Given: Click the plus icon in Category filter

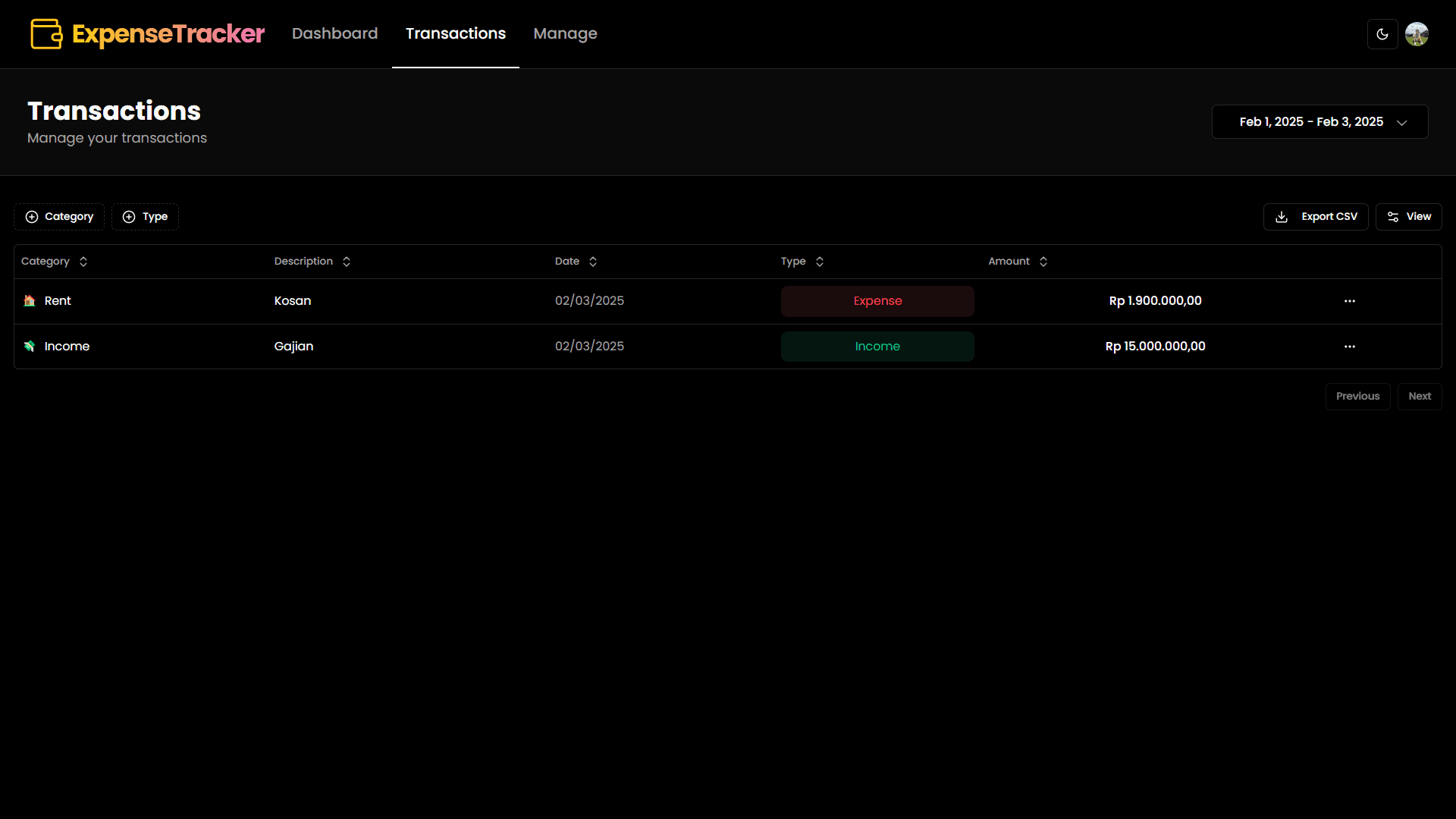Looking at the screenshot, I should (32, 217).
